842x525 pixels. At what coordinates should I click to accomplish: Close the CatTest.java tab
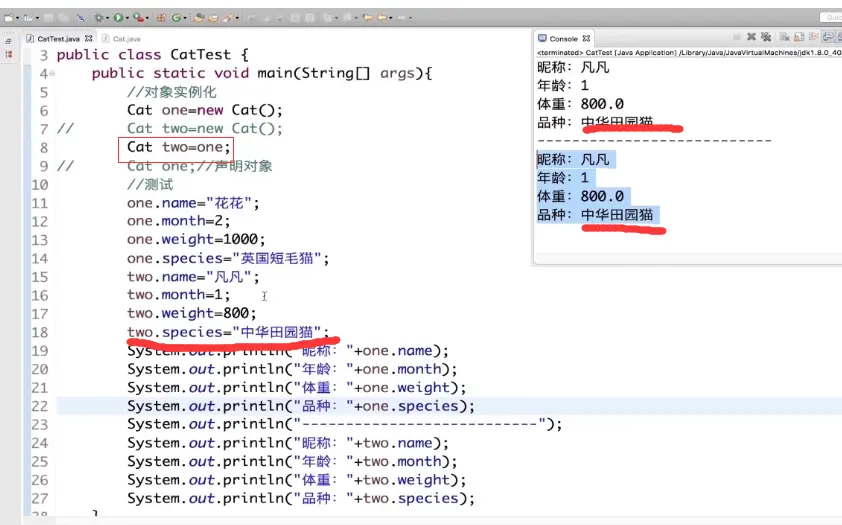tap(89, 38)
